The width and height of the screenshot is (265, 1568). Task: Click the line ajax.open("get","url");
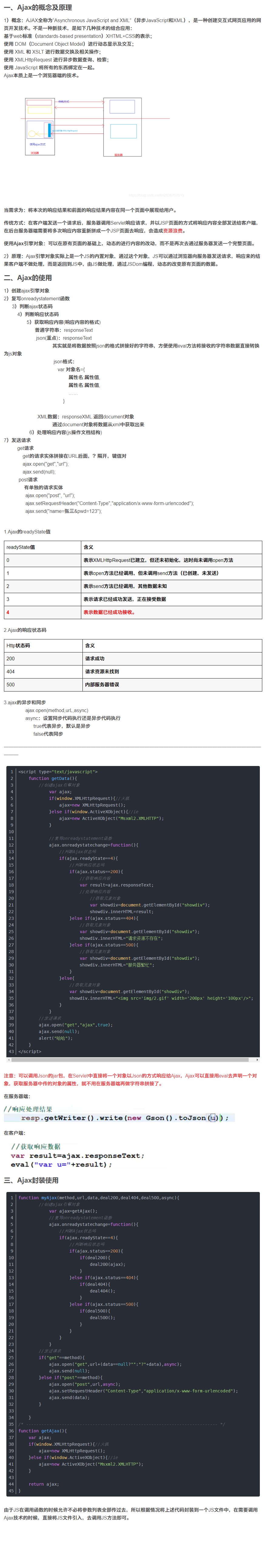click(x=46, y=464)
